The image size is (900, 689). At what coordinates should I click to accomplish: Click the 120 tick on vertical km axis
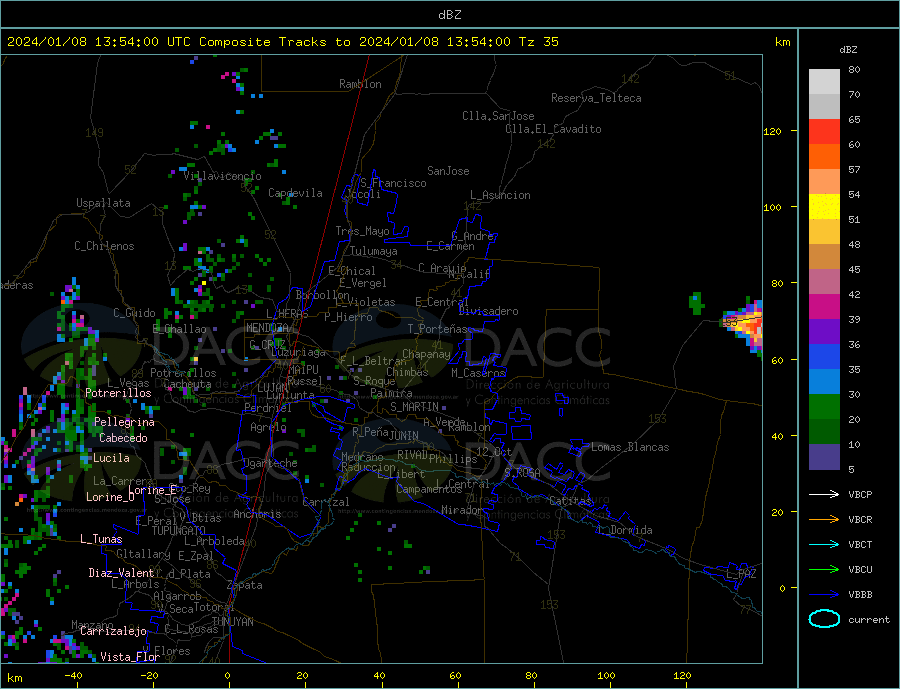pyautogui.click(x=773, y=131)
